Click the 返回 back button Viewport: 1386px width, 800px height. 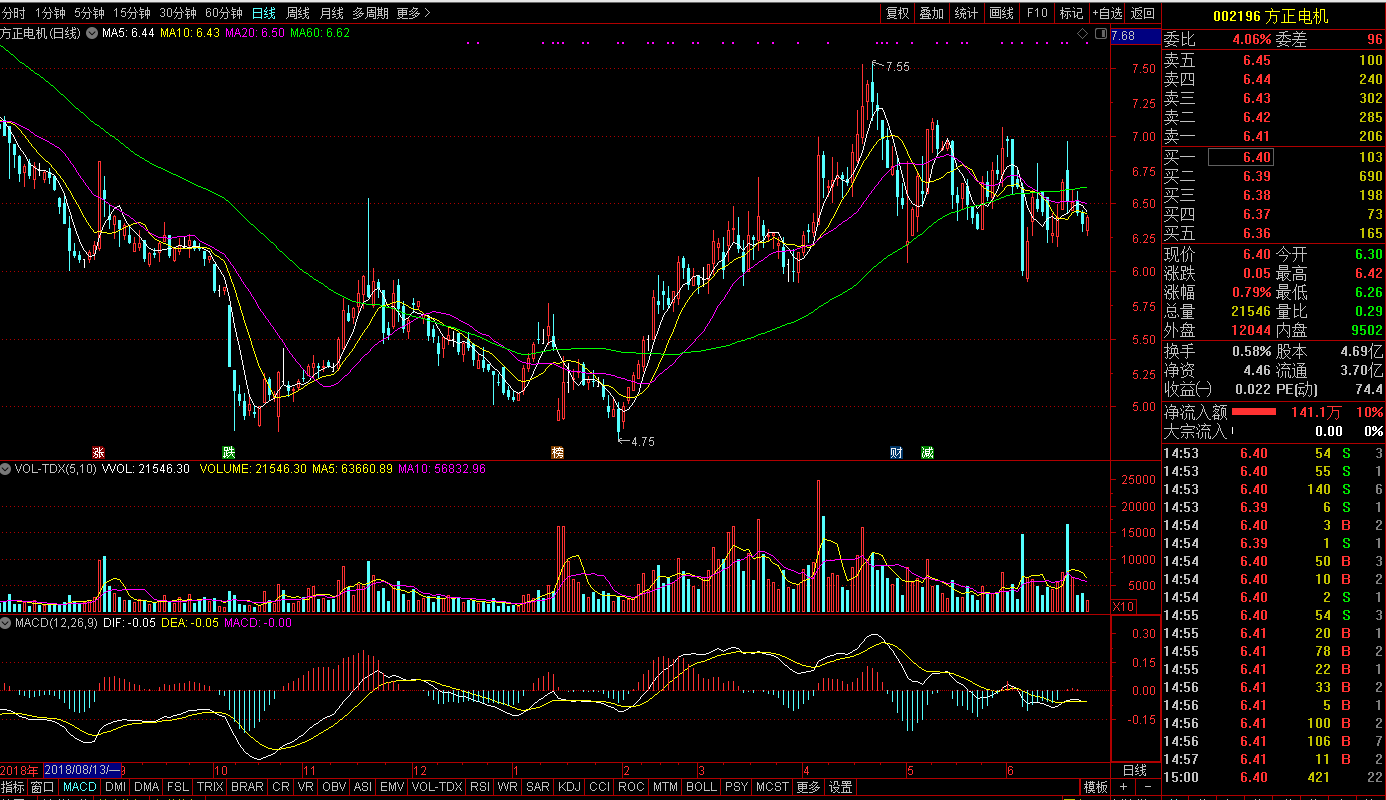pyautogui.click(x=1142, y=13)
